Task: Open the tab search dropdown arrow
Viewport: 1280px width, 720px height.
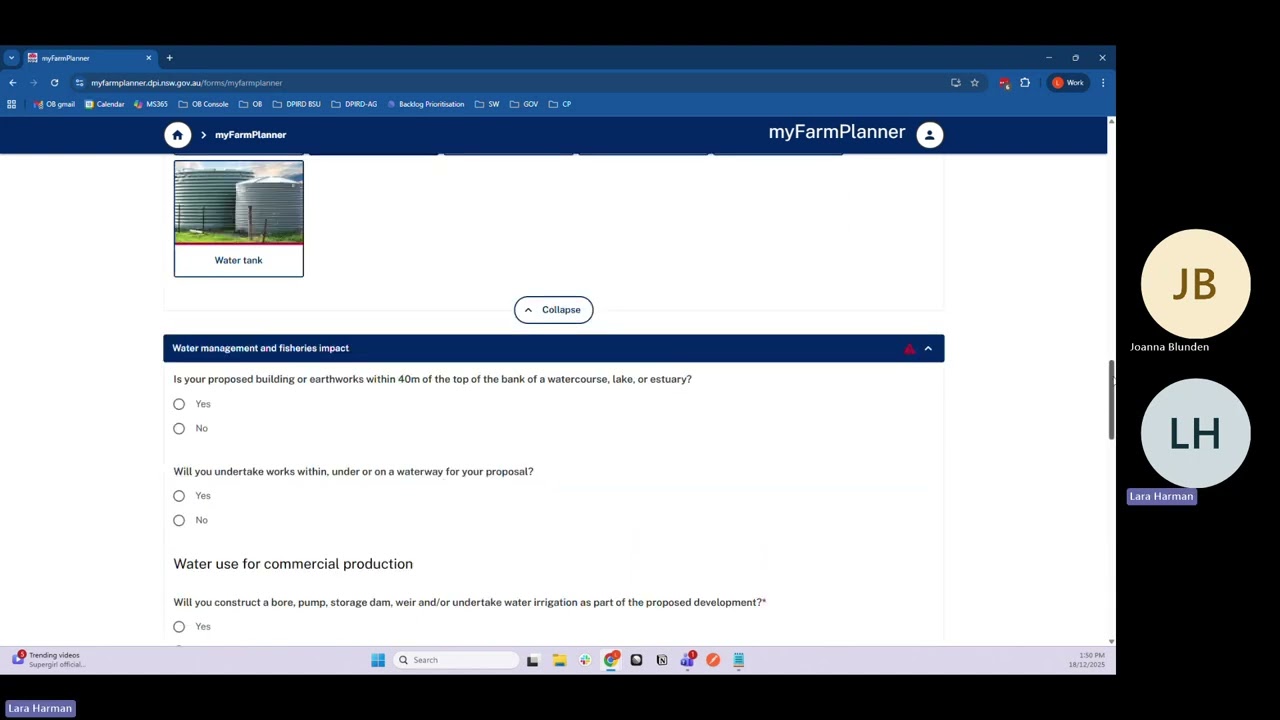Action: 11,58
